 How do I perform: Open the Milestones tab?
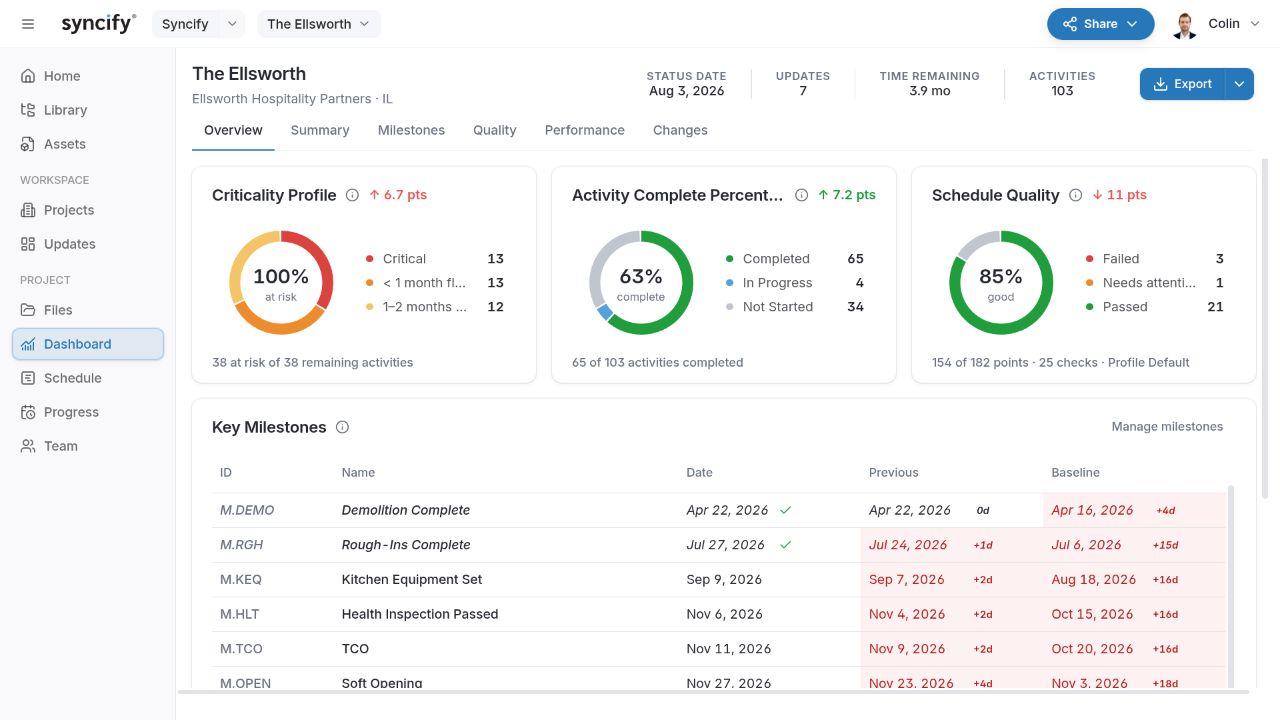pos(411,130)
